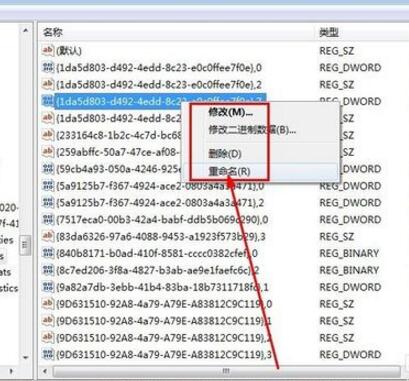409x381 pixels.
Task: Click the REG_BINARY type cell of the {8c7ed206 row
Action: tap(349, 270)
